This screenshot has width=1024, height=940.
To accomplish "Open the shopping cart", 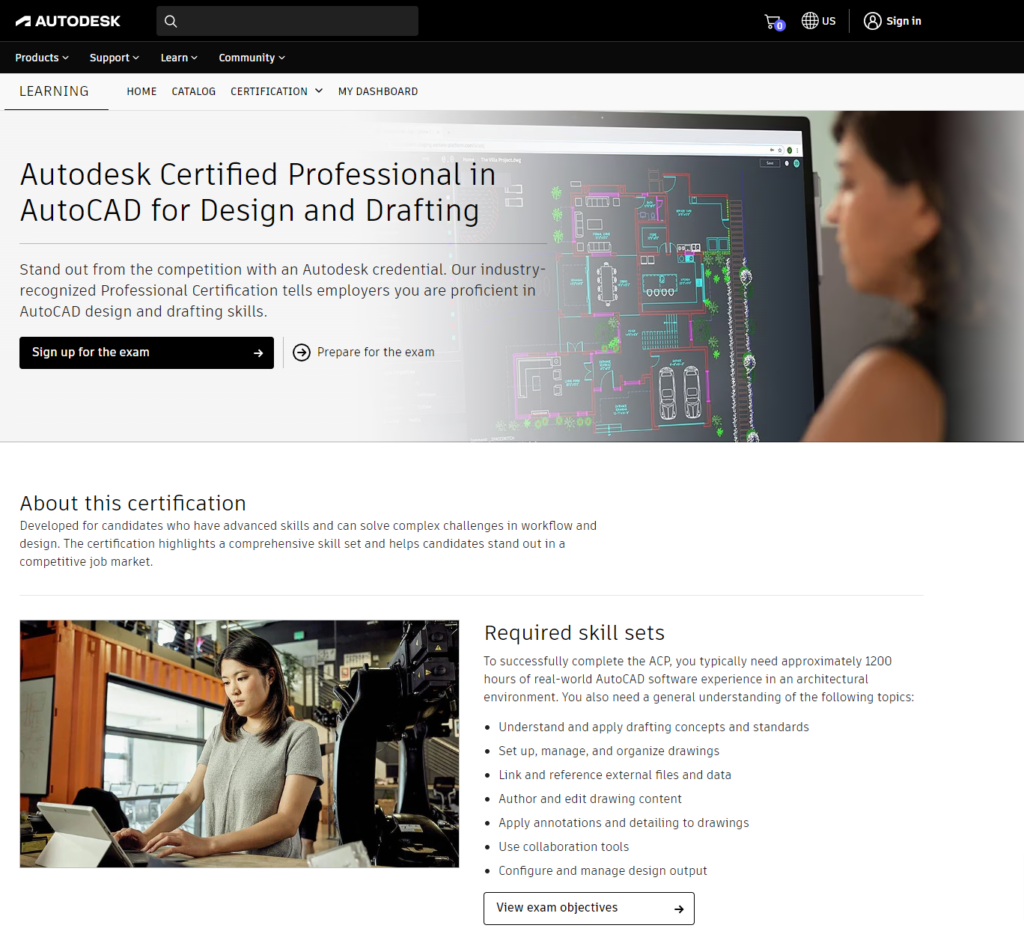I will [x=769, y=21].
